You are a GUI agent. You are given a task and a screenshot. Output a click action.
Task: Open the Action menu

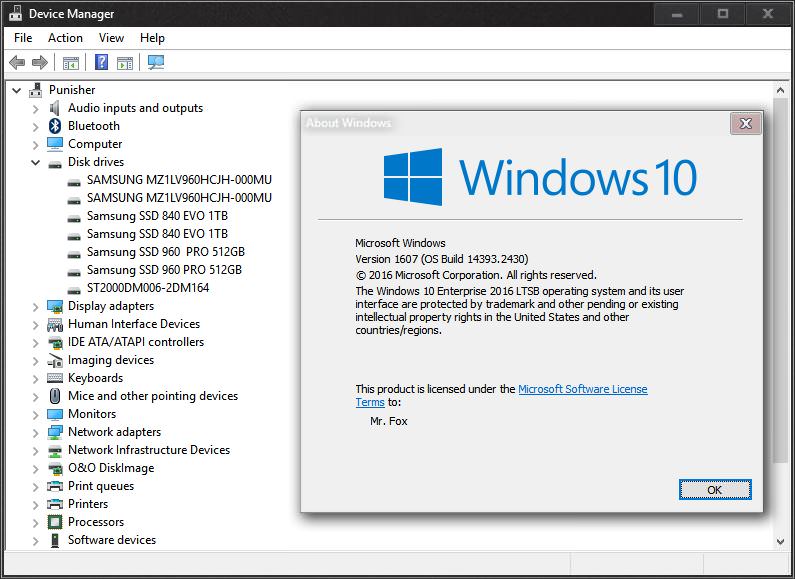coord(65,38)
